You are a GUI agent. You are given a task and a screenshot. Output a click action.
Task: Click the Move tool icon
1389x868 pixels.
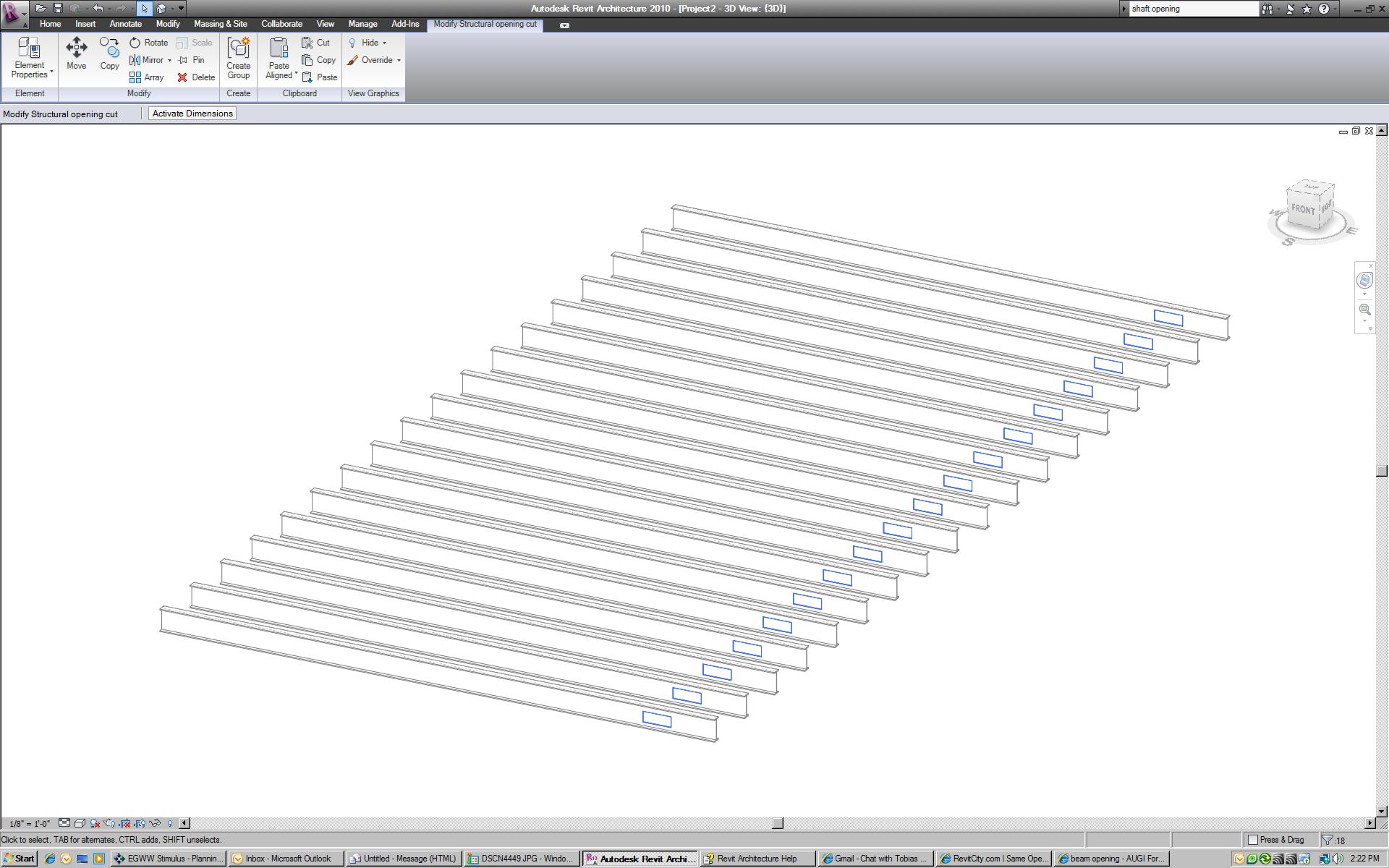click(x=76, y=48)
